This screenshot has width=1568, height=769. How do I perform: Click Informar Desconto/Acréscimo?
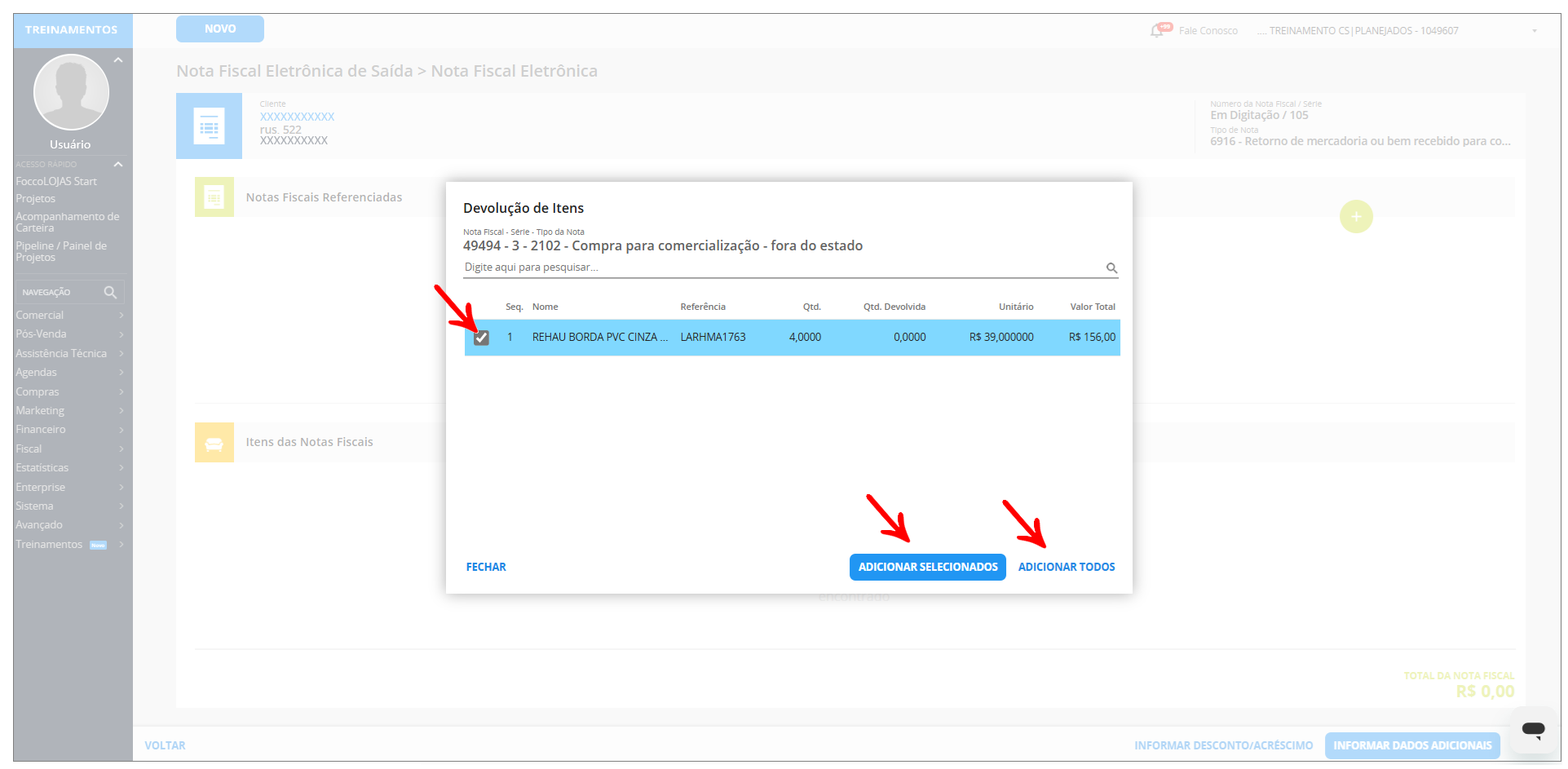click(x=1223, y=746)
